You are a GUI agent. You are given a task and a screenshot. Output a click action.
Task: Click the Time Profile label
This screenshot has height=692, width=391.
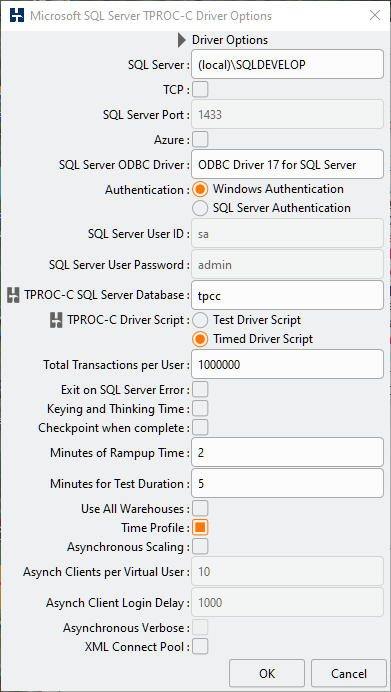155,528
